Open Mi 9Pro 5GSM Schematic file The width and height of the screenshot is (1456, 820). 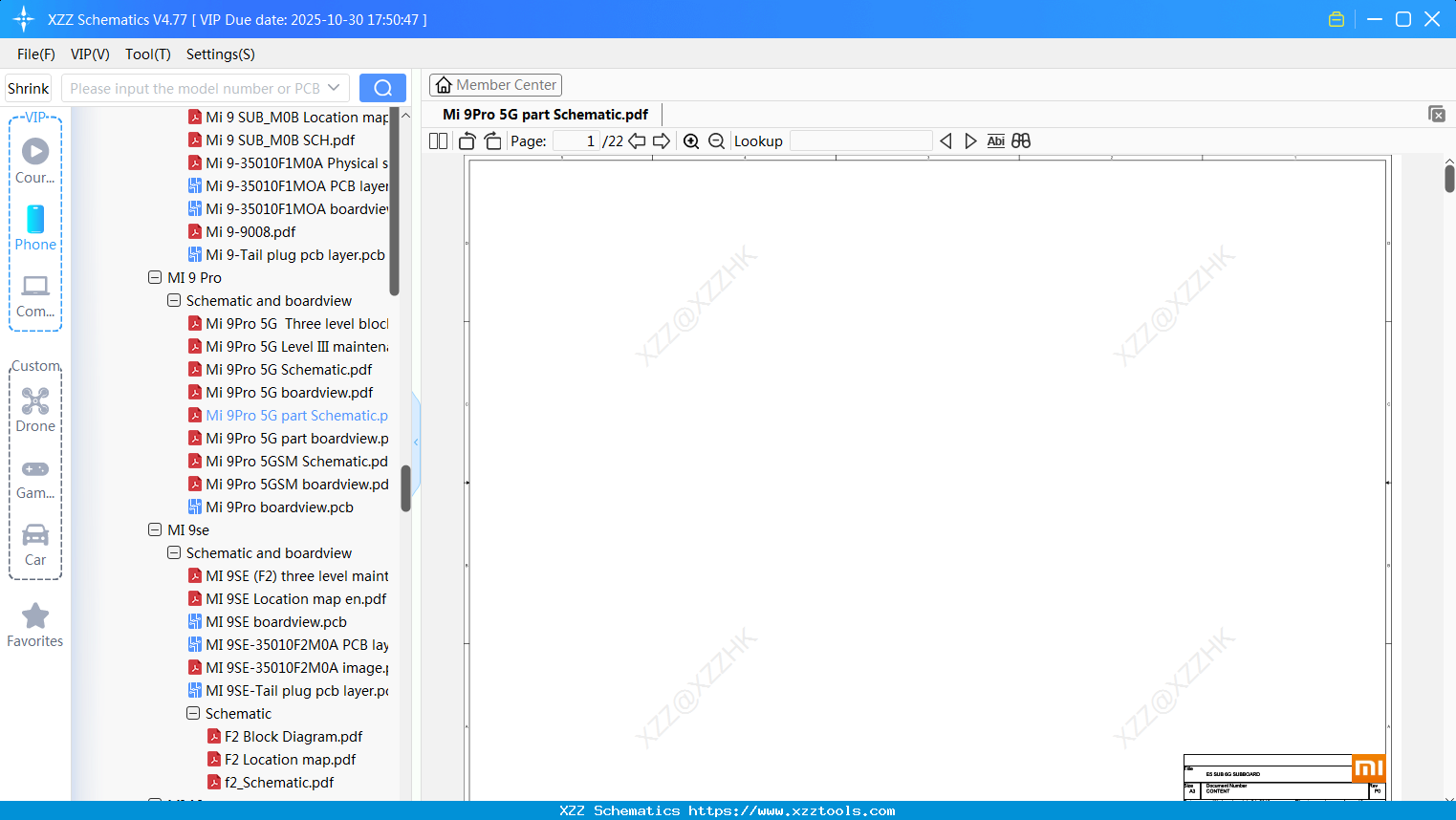(x=288, y=462)
